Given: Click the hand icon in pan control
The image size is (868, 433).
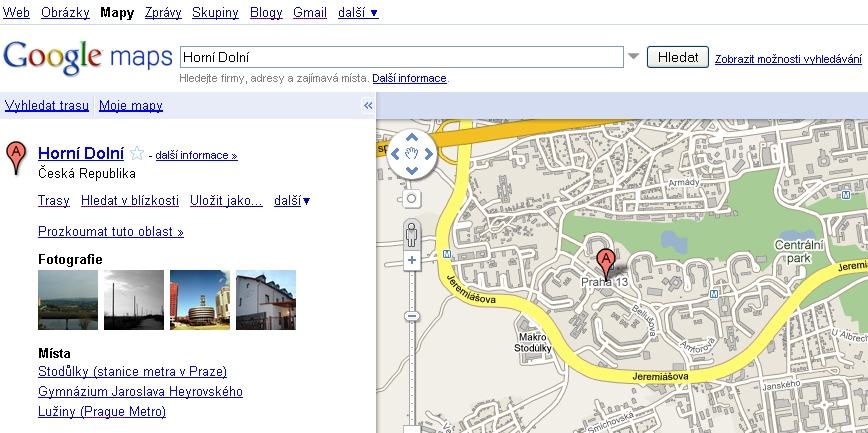Looking at the screenshot, I should pos(411,154).
